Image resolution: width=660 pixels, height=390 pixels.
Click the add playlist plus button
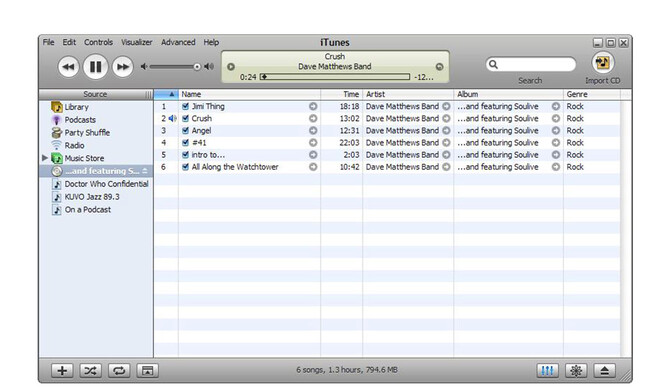coord(62,371)
